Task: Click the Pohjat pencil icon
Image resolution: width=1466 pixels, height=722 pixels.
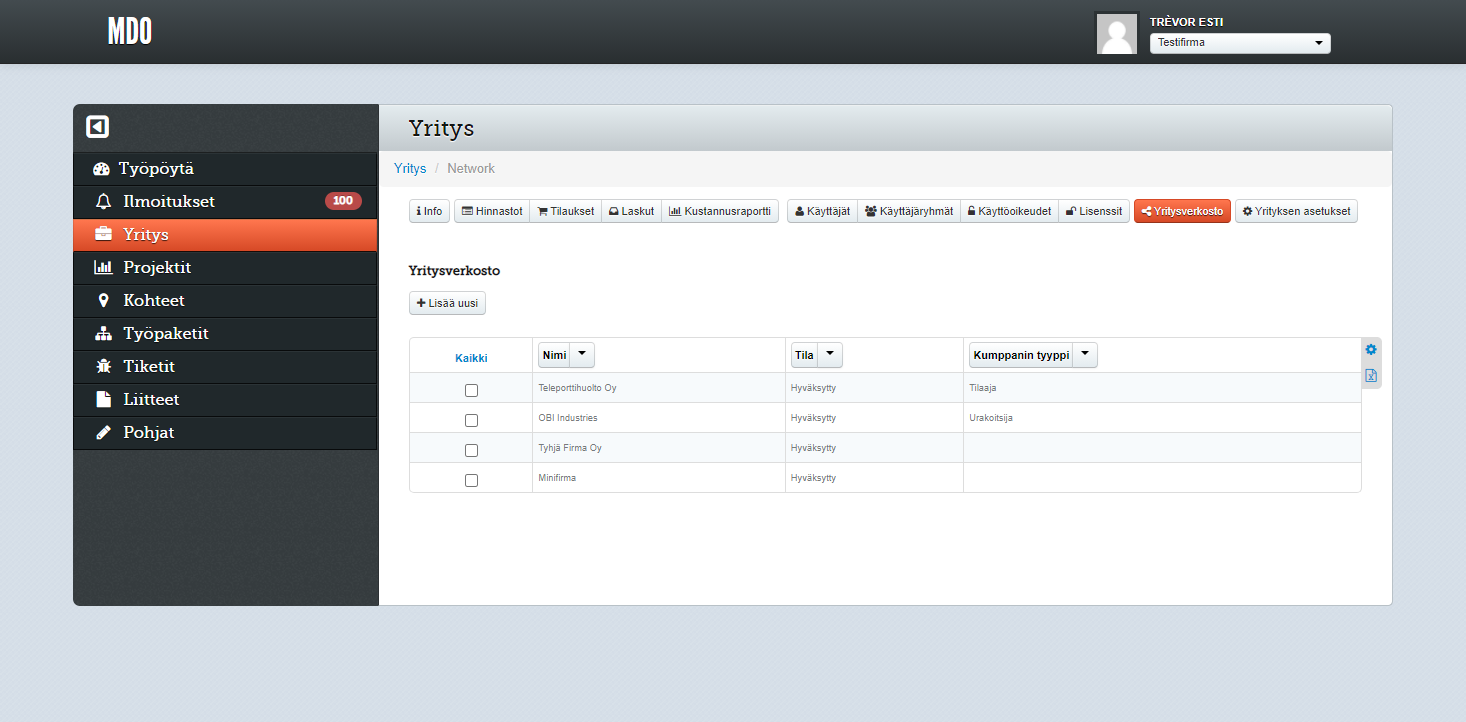Action: tap(103, 433)
